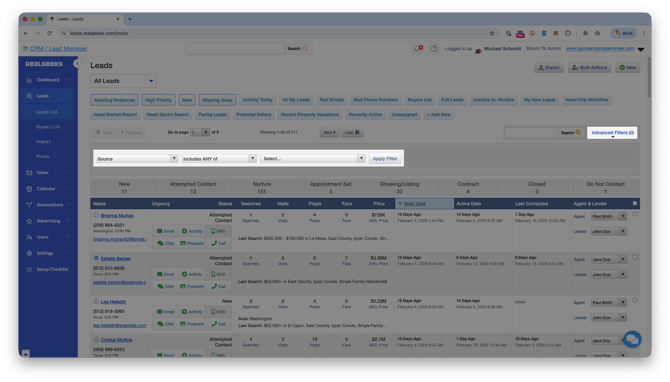The image size is (670, 382).
Task: Select the Buyers List filter tag
Action: pyautogui.click(x=420, y=100)
